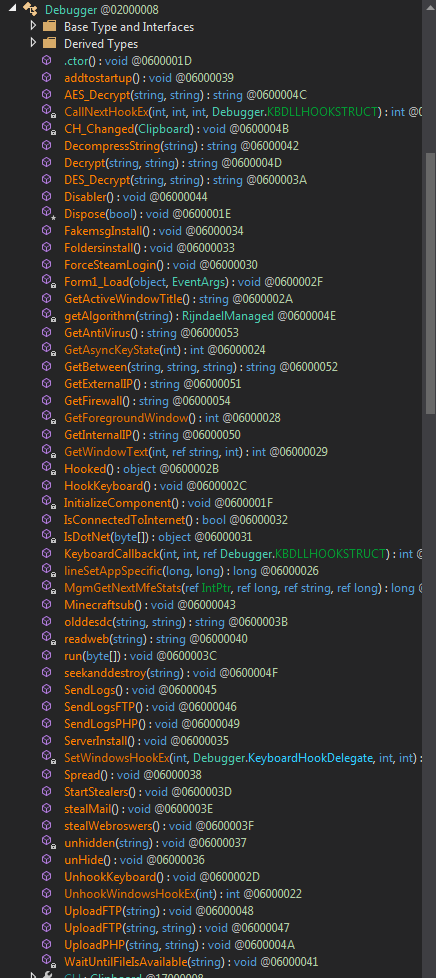Select GetBetween method entry
This screenshot has height=978, width=436.
201,367
